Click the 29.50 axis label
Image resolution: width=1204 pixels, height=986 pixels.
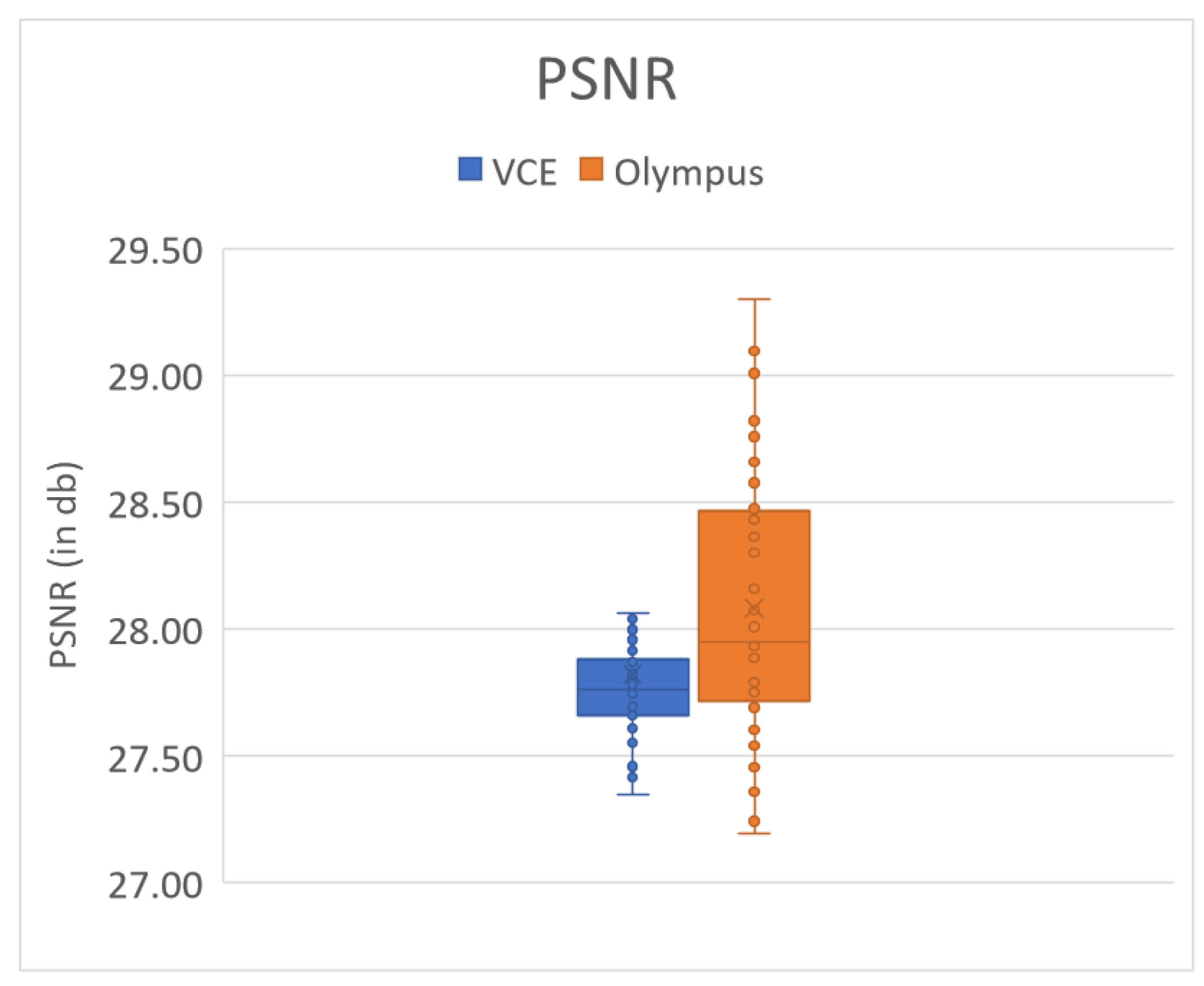(x=155, y=251)
